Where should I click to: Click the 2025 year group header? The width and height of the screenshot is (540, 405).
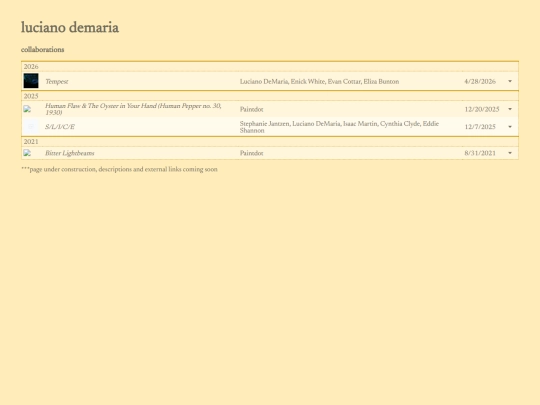pos(270,96)
